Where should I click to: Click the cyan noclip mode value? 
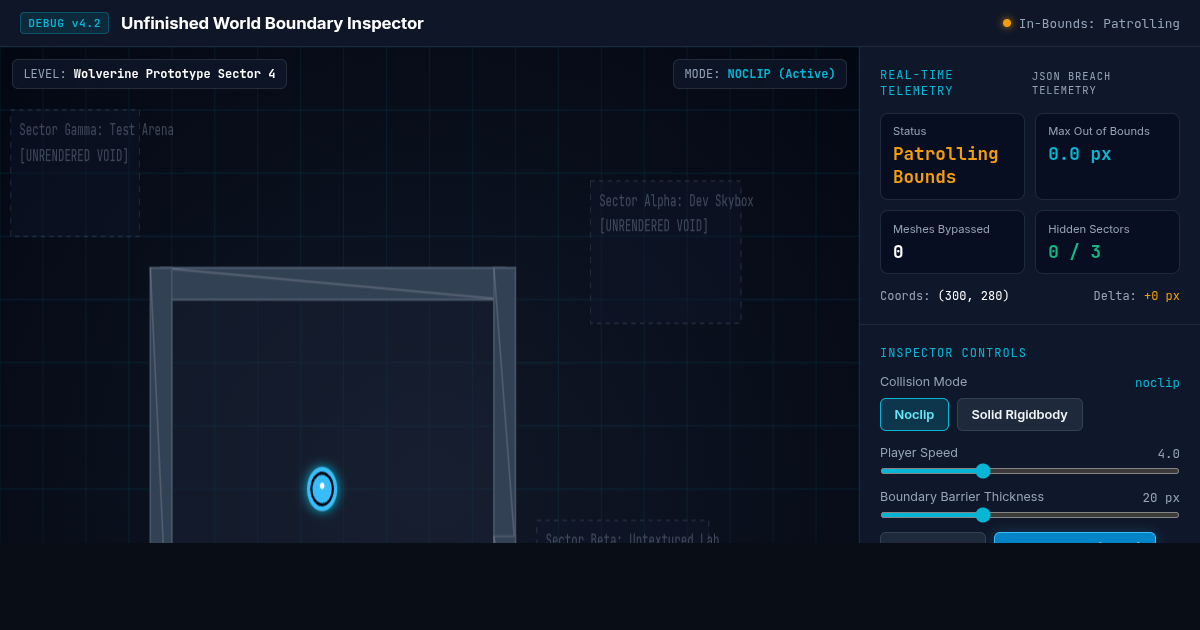[1157, 383]
